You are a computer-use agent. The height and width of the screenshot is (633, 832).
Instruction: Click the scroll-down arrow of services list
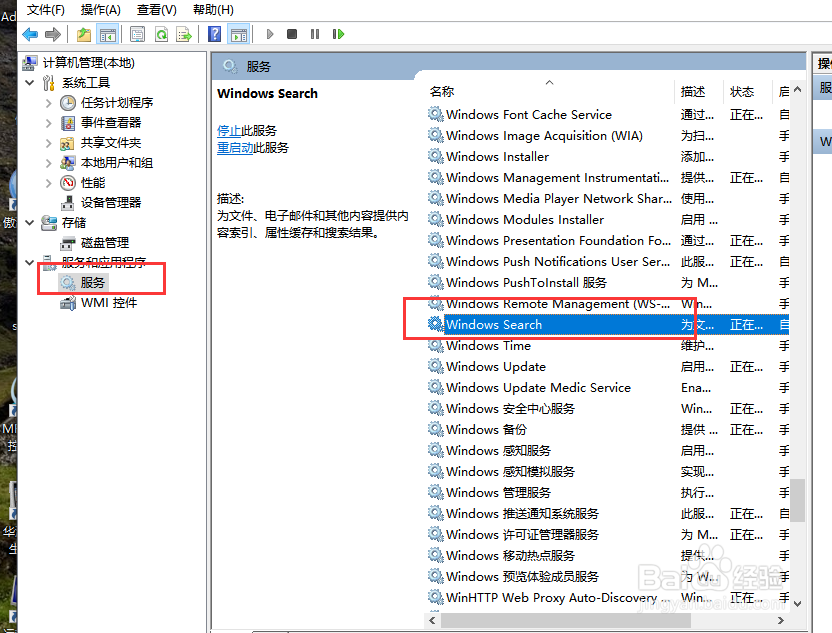tap(797, 604)
